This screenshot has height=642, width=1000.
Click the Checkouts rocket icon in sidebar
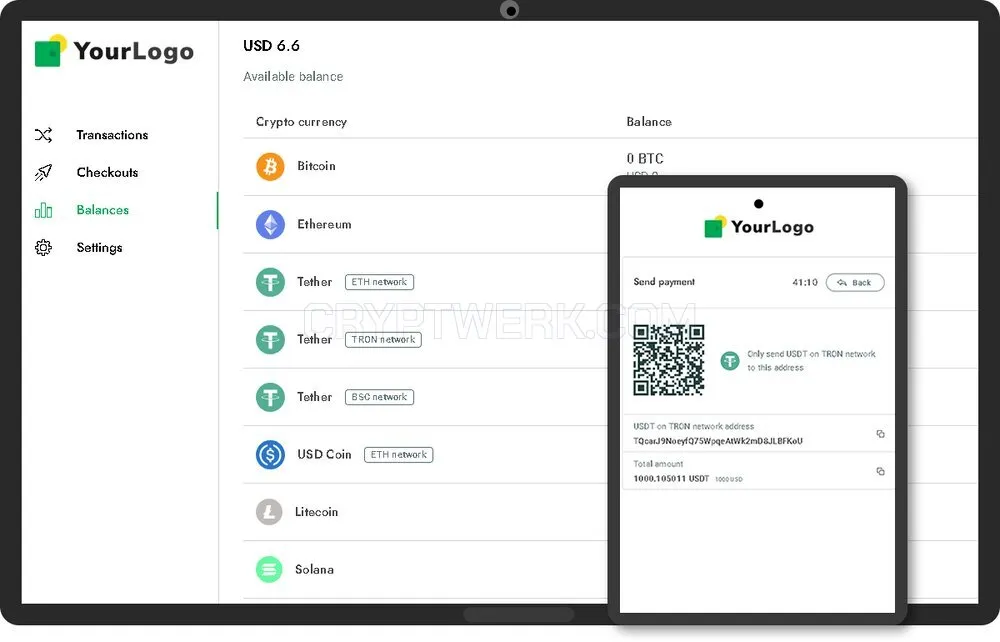(x=43, y=172)
